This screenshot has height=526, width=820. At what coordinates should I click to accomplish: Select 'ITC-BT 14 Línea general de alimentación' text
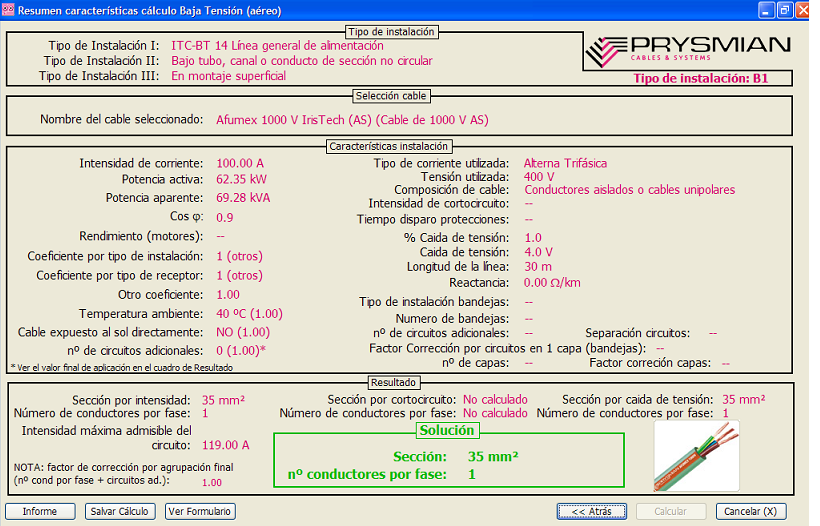click(277, 46)
